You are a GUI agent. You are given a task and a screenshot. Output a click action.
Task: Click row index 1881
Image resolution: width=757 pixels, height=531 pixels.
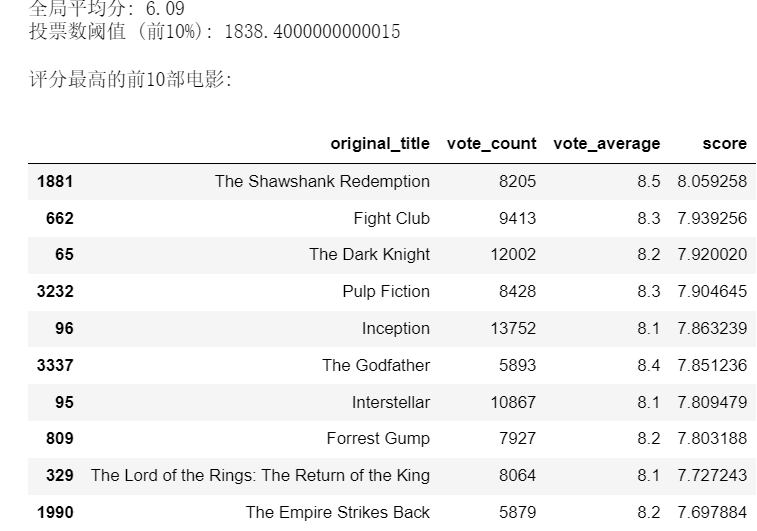[54, 181]
